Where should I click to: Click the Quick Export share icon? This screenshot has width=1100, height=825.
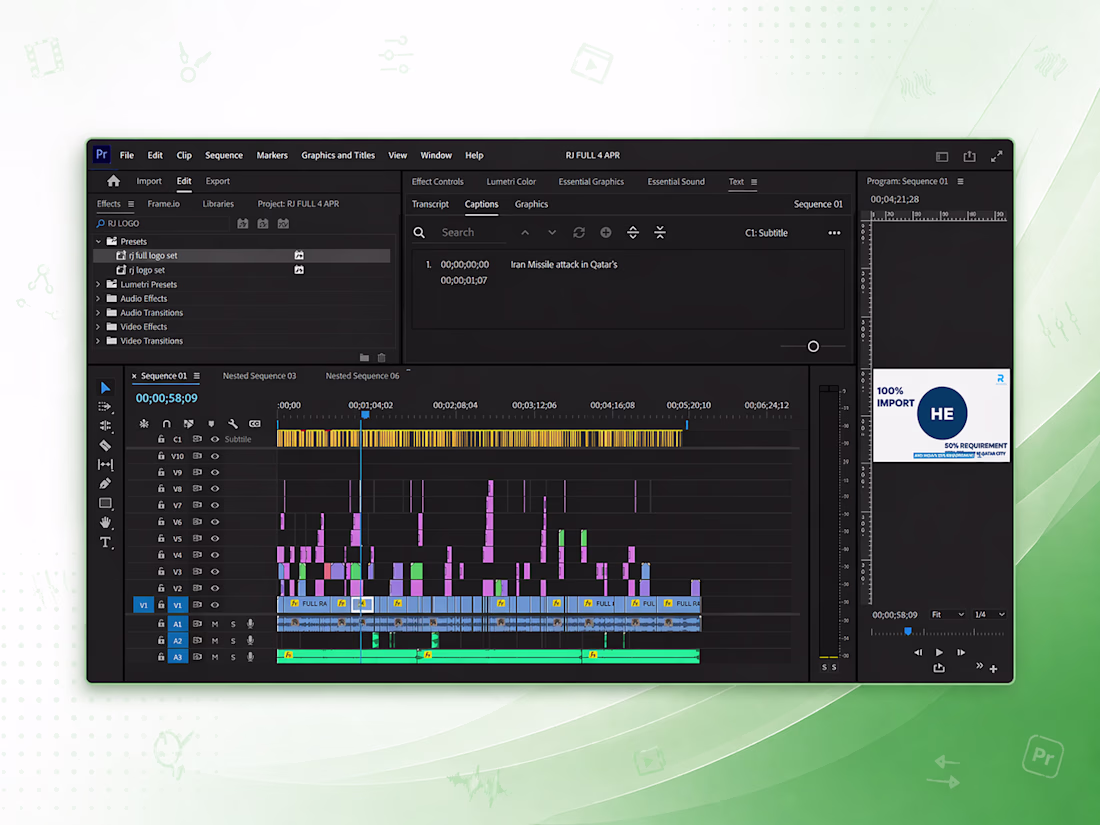point(970,156)
